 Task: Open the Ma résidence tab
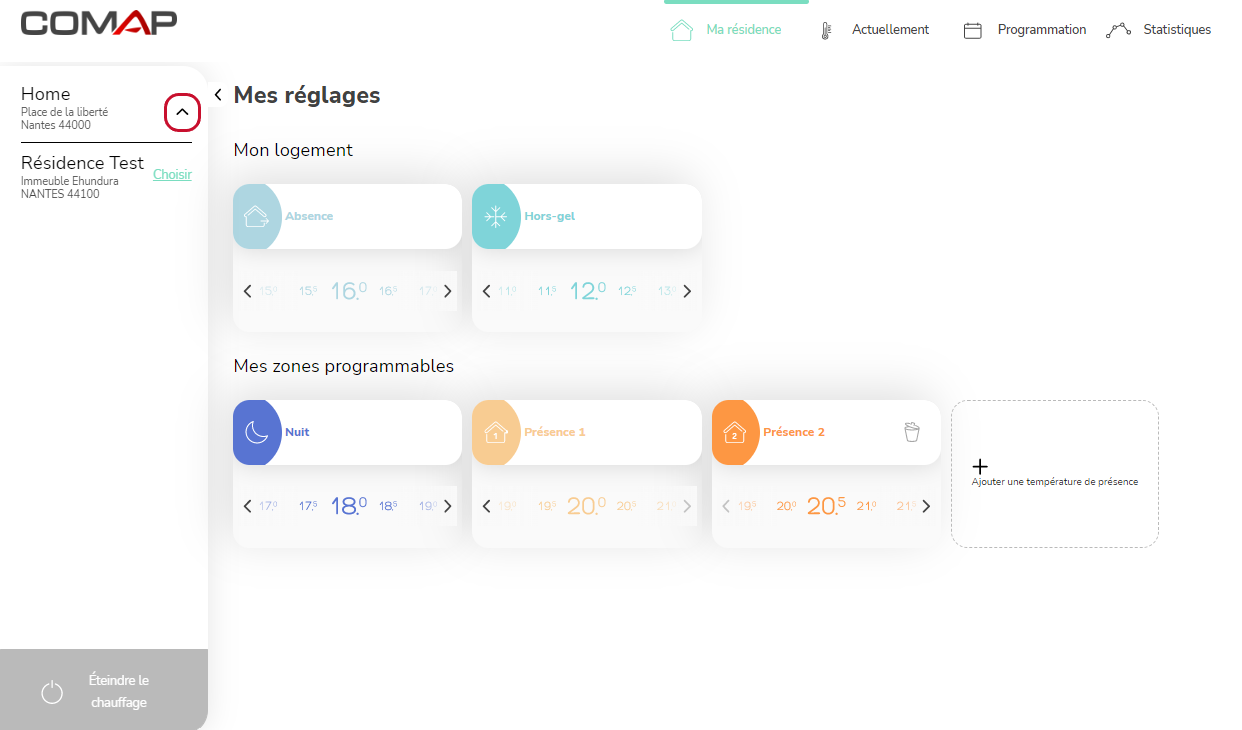[x=744, y=30]
